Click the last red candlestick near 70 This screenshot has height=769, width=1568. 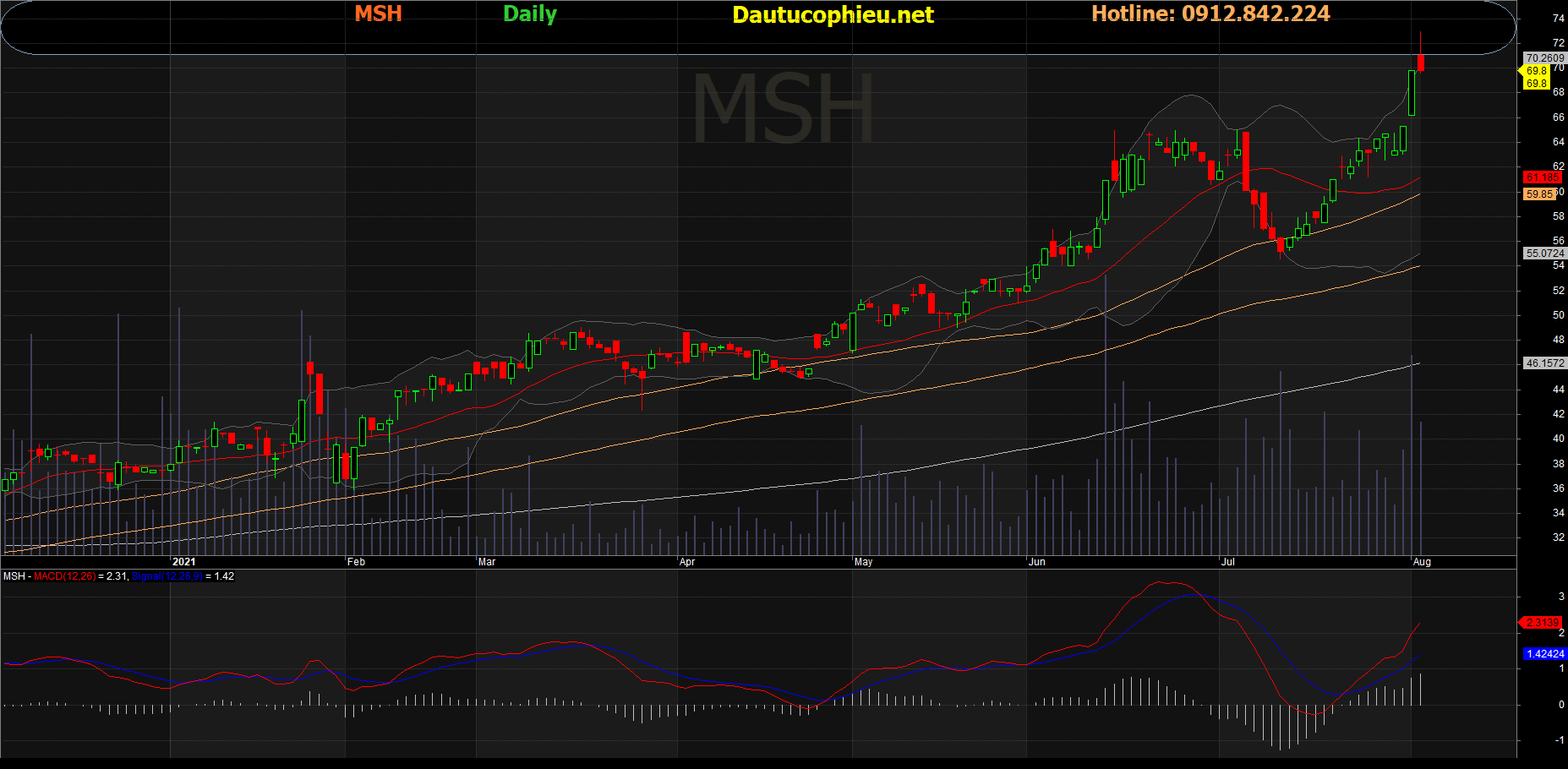pyautogui.click(x=1421, y=63)
